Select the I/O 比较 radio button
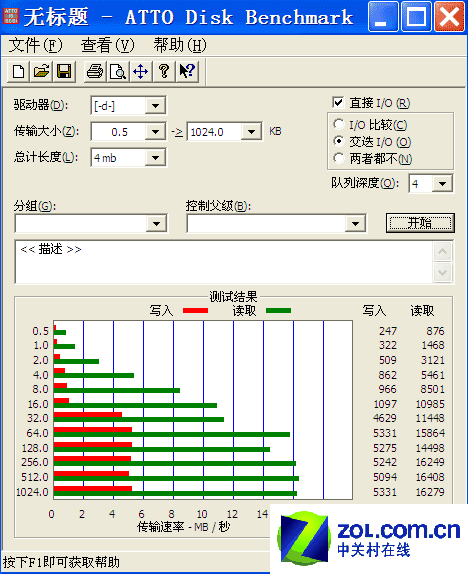The width and height of the screenshot is (468, 574). pyautogui.click(x=339, y=124)
